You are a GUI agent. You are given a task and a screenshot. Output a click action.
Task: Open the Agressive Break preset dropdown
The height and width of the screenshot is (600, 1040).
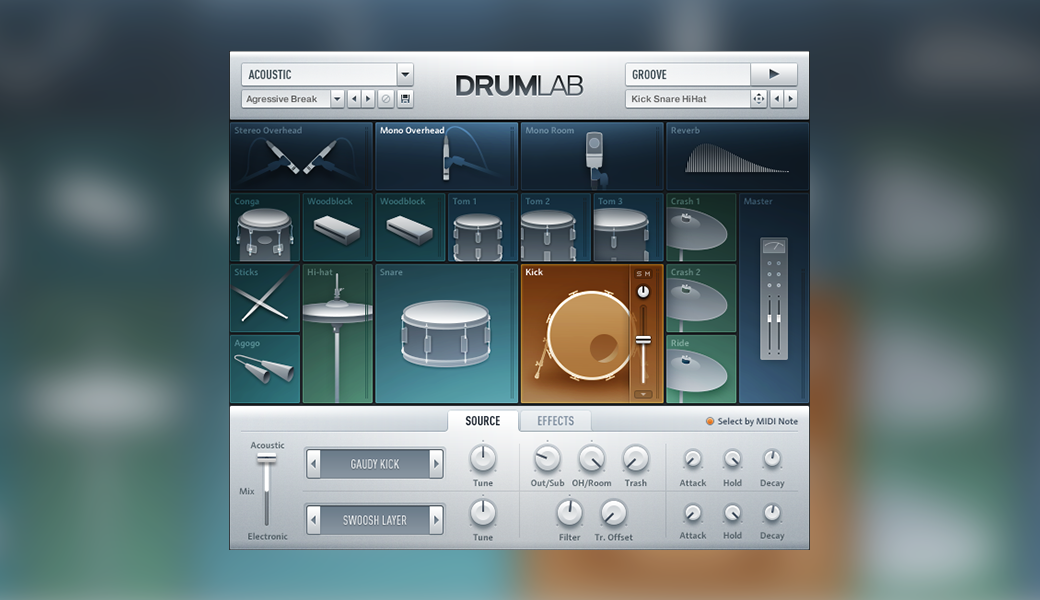[337, 99]
